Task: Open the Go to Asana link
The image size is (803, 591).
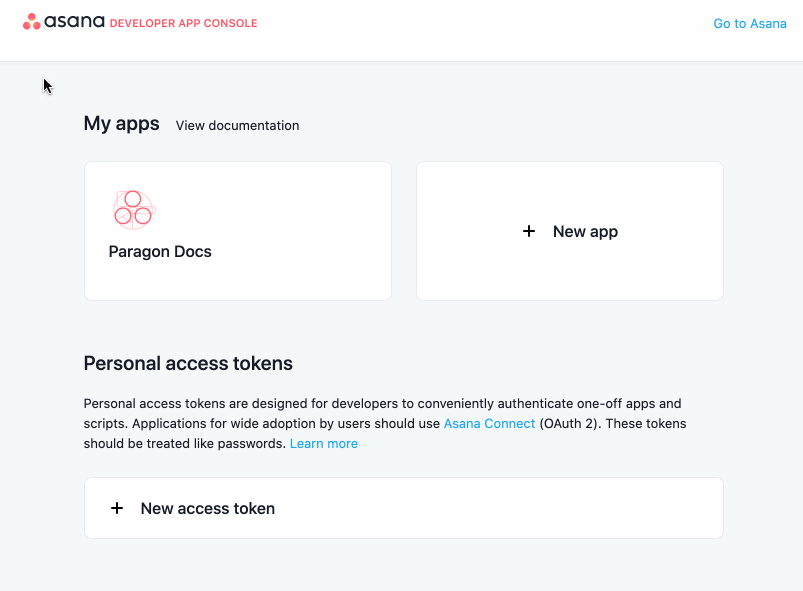Action: coord(750,24)
